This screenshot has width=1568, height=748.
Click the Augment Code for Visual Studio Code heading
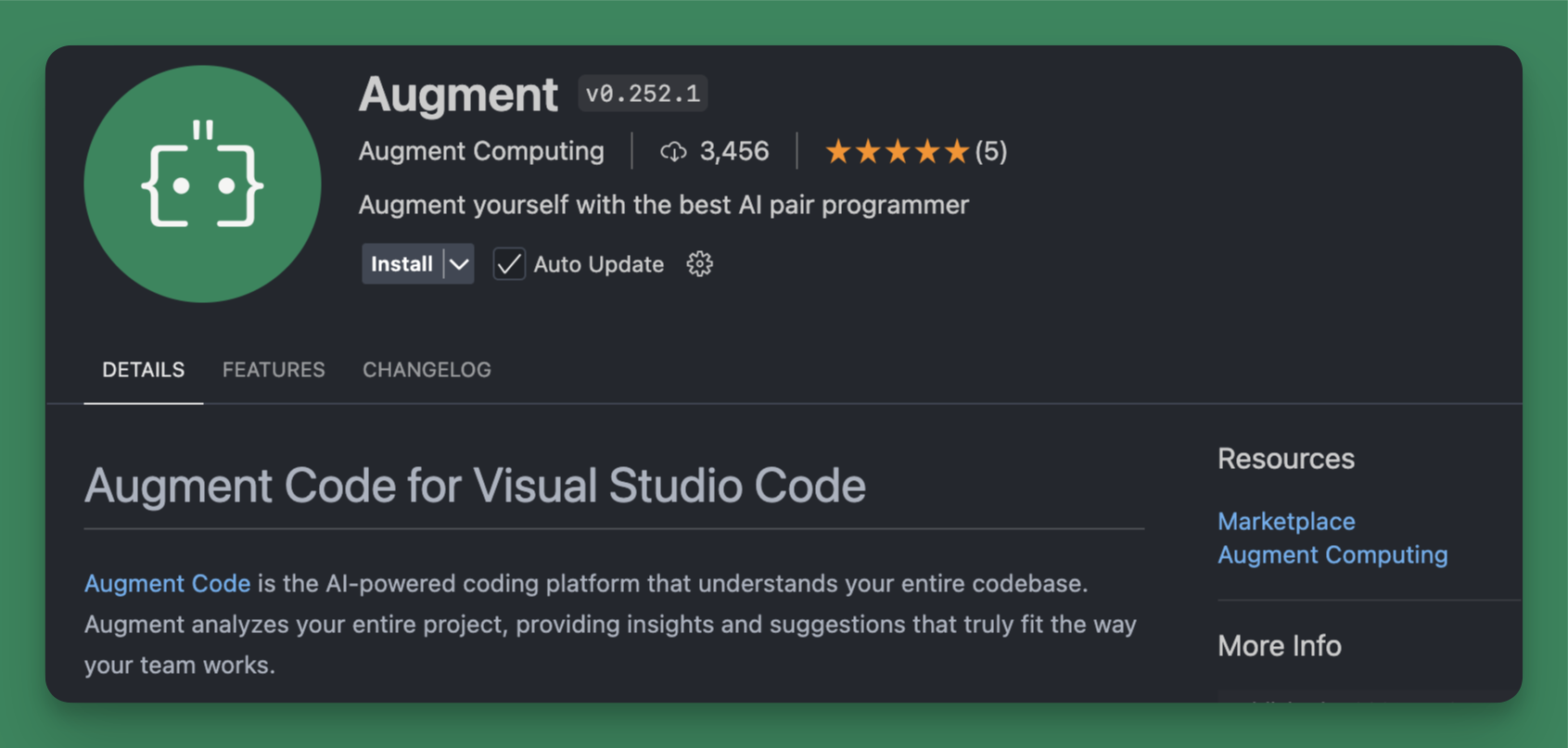[x=475, y=485]
